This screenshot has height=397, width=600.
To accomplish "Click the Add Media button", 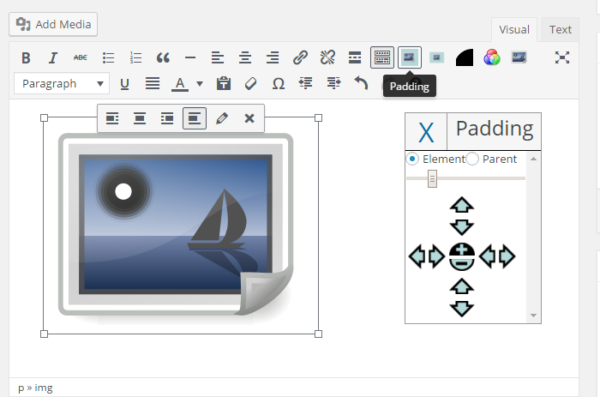I will tap(53, 25).
